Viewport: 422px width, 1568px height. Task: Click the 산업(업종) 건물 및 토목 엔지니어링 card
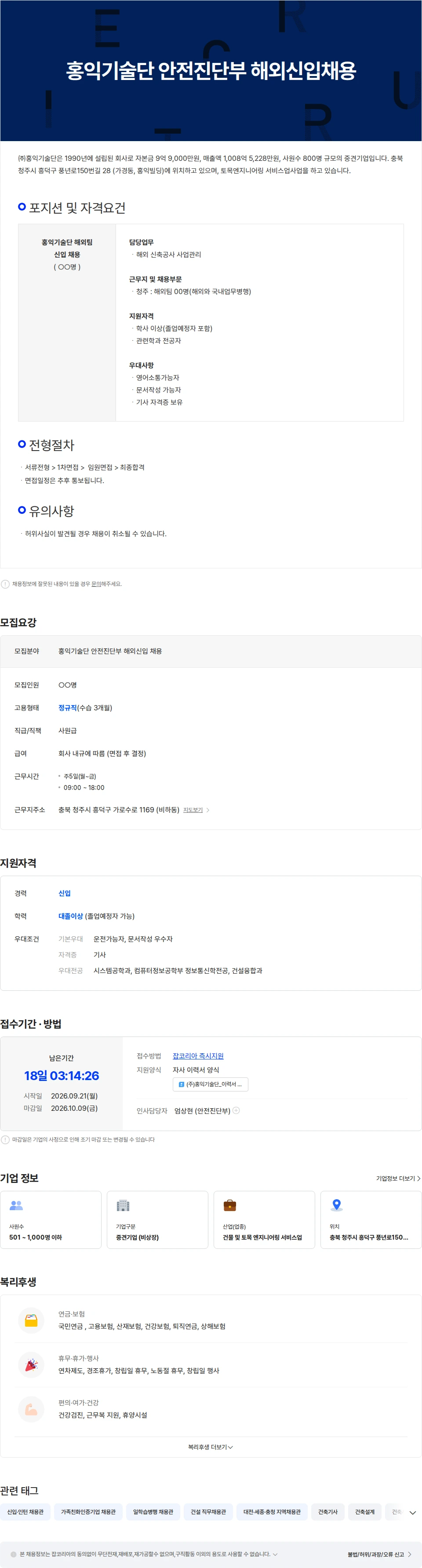[264, 1220]
